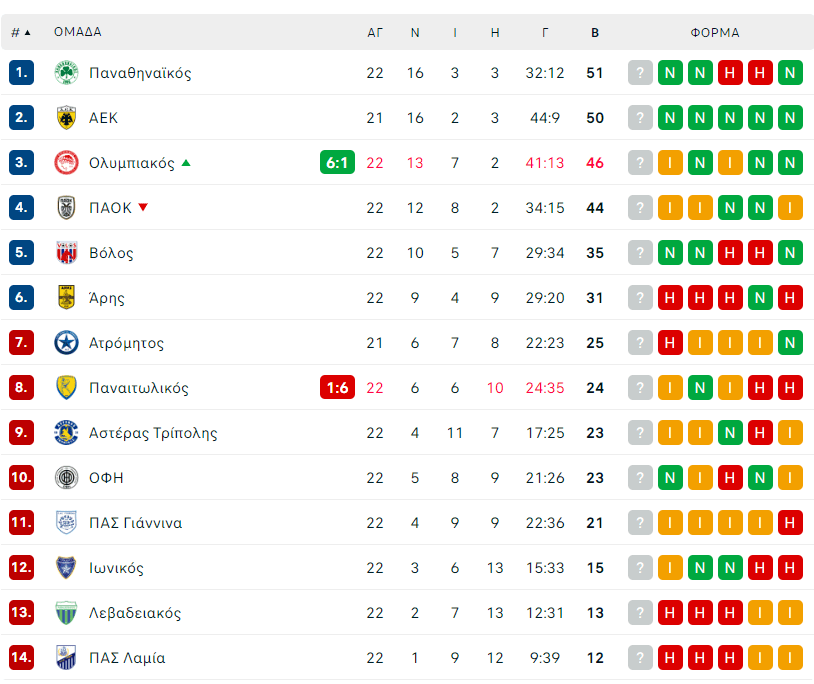Click the ΠΑΣ Λαμία team crest
814x684 pixels.
[x=66, y=658]
